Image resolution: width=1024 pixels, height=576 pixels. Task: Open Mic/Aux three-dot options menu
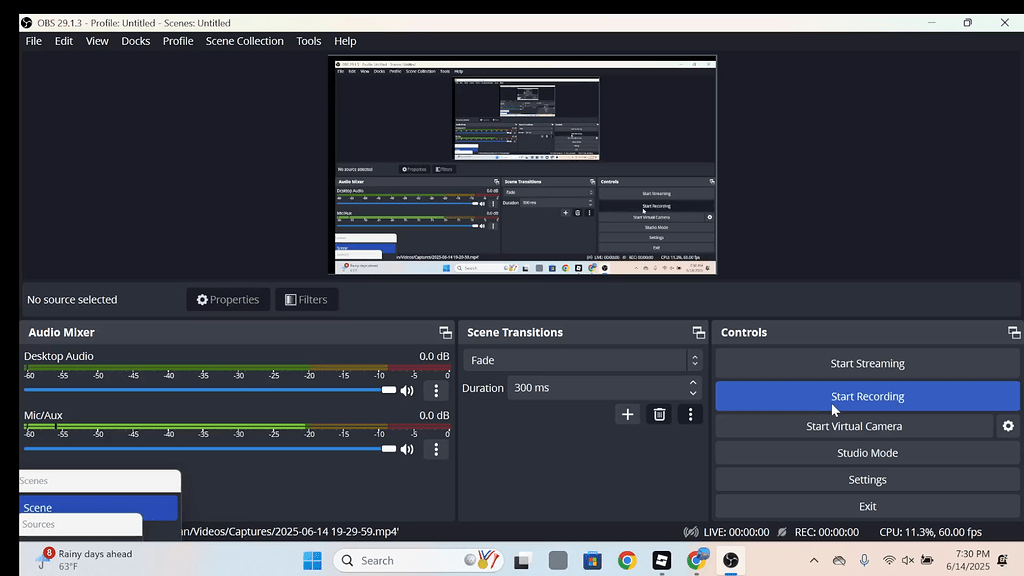point(436,450)
